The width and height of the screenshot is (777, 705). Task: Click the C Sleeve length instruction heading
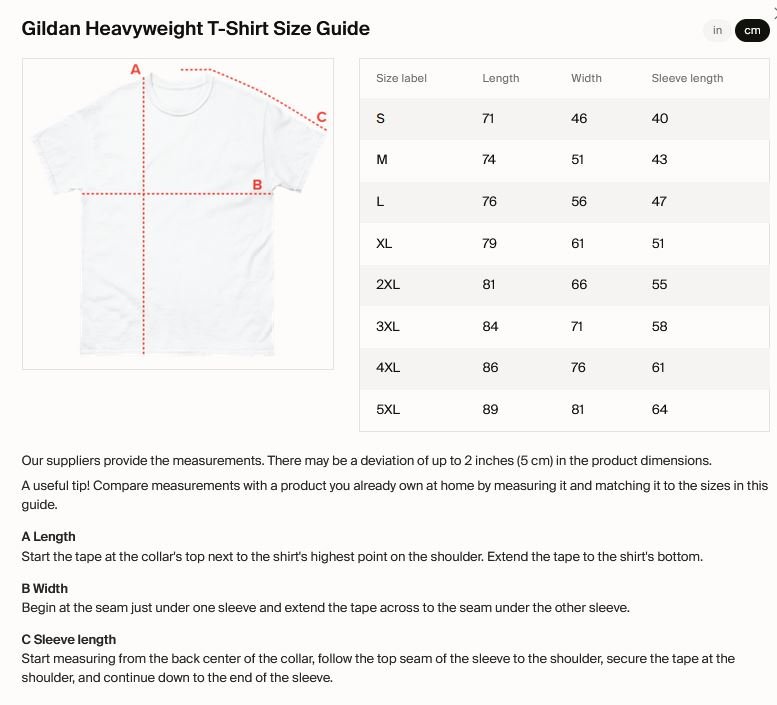(69, 639)
